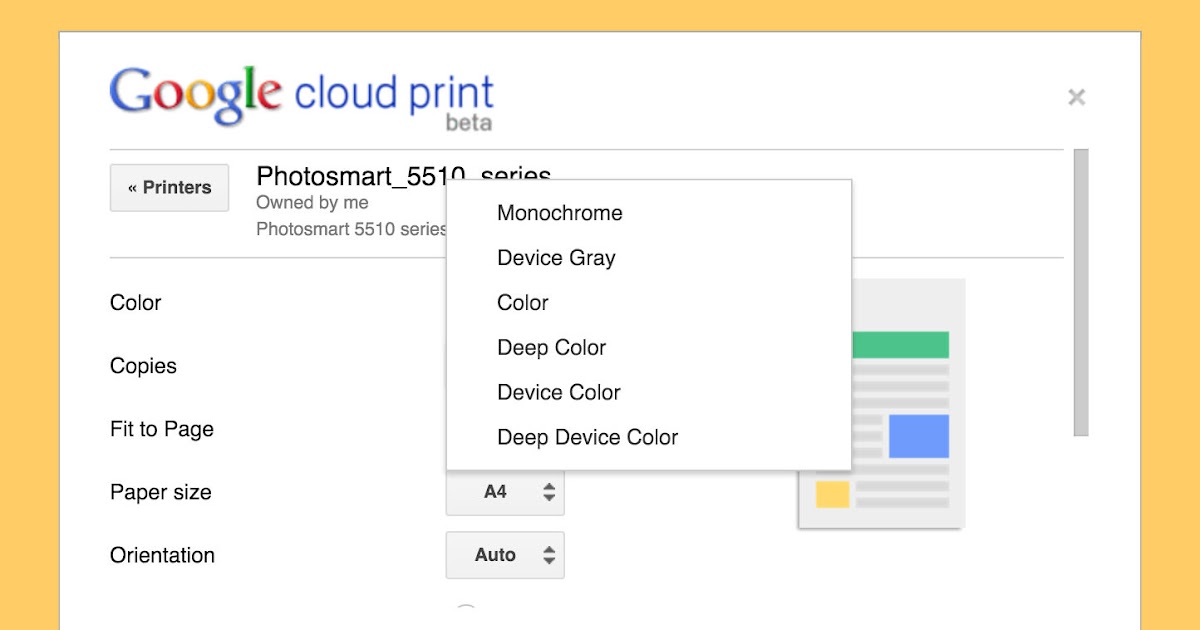Click the Color setting label

tap(136, 303)
